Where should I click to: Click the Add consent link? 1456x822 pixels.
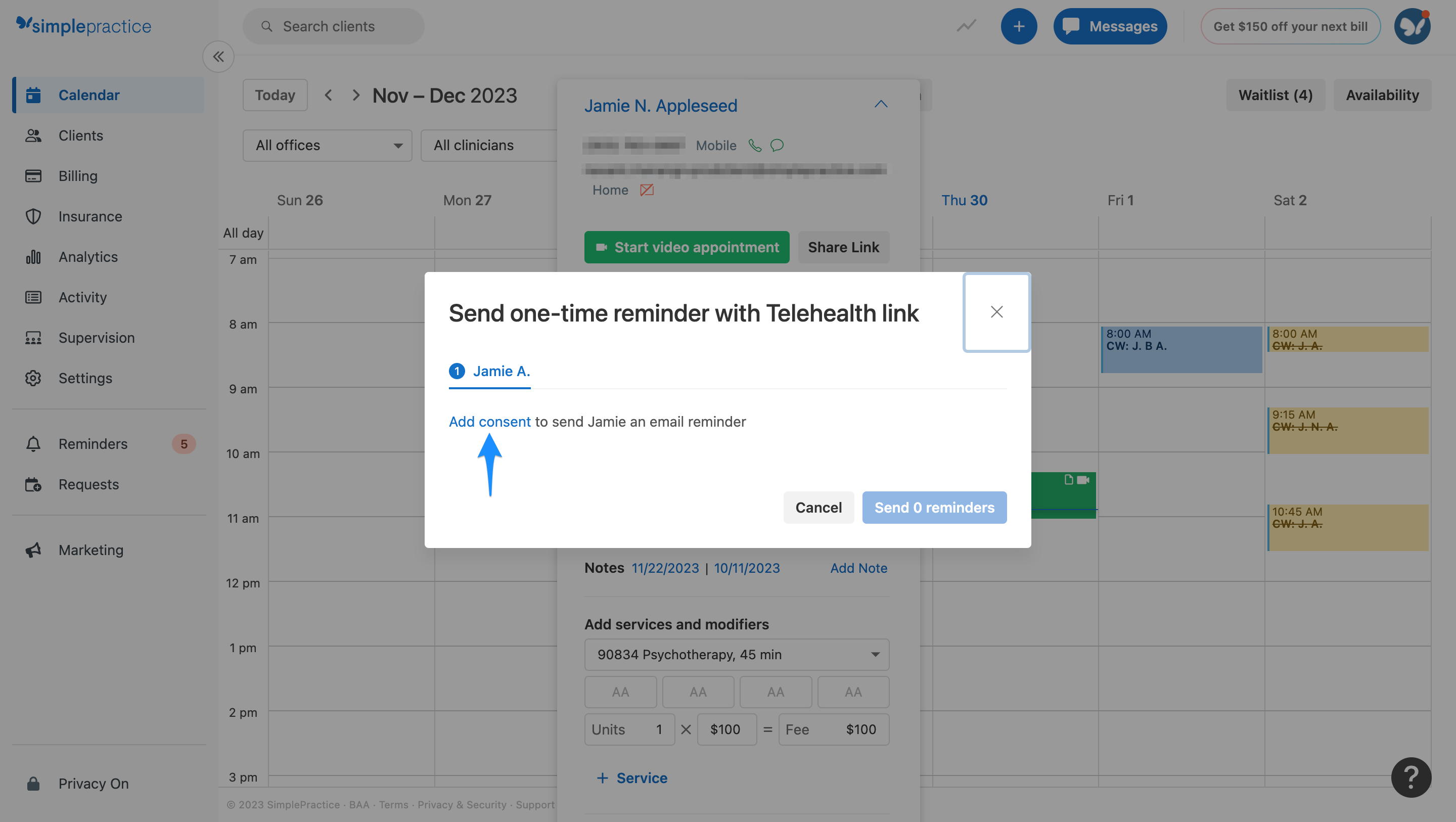pos(489,422)
